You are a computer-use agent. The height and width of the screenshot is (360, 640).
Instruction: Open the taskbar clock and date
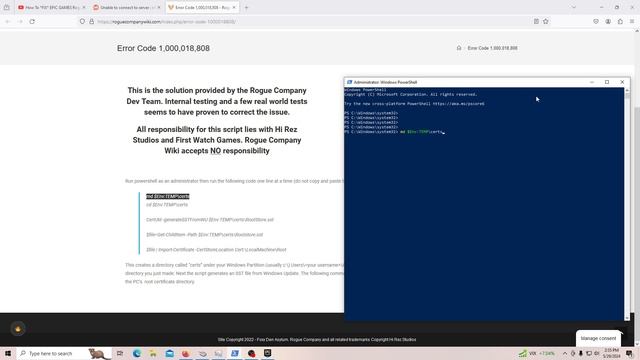click(x=611, y=353)
